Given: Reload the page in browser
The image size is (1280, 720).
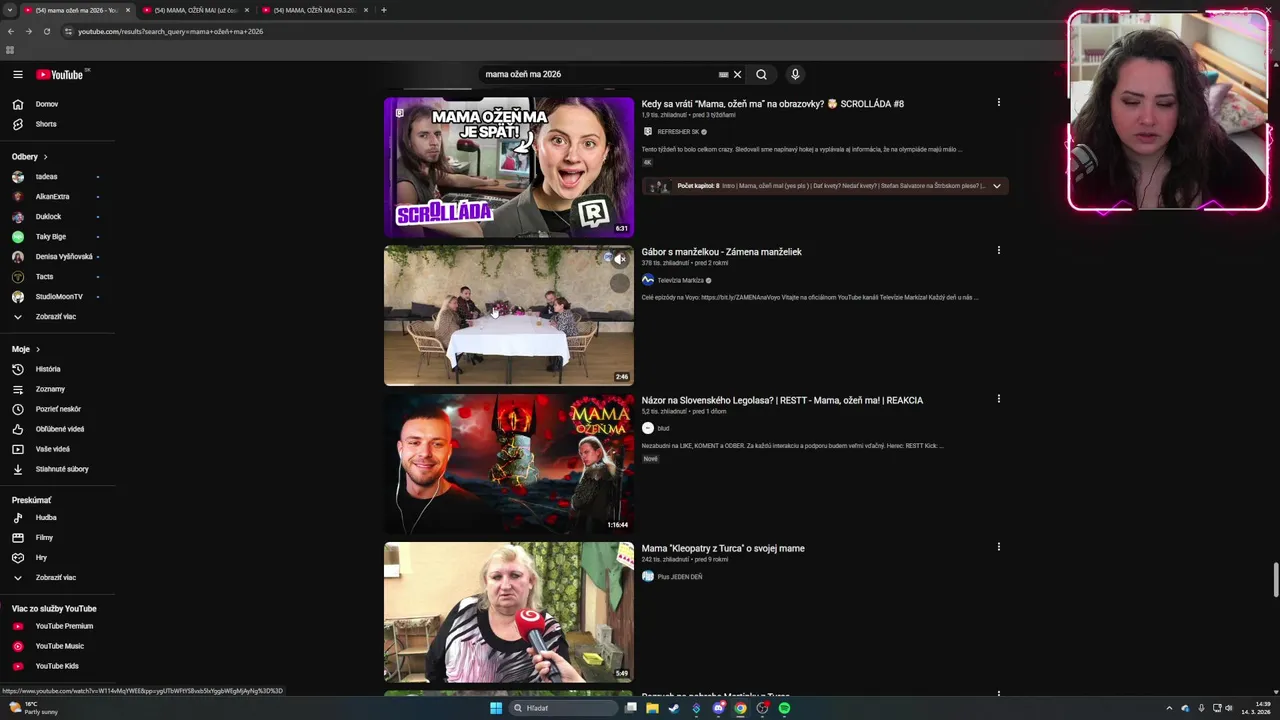Looking at the screenshot, I should pyautogui.click(x=46, y=31).
